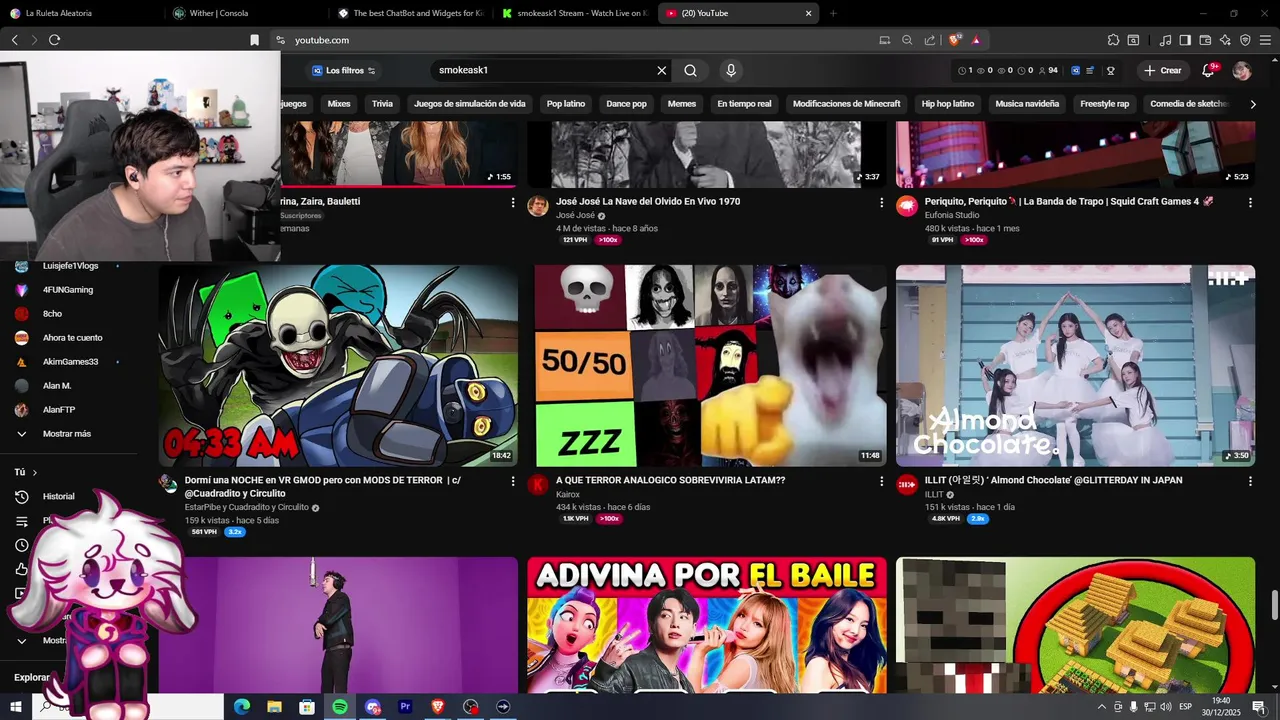Click the Brave VPN shield icon
The height and width of the screenshot is (720, 1280).
pyautogui.click(x=1245, y=40)
